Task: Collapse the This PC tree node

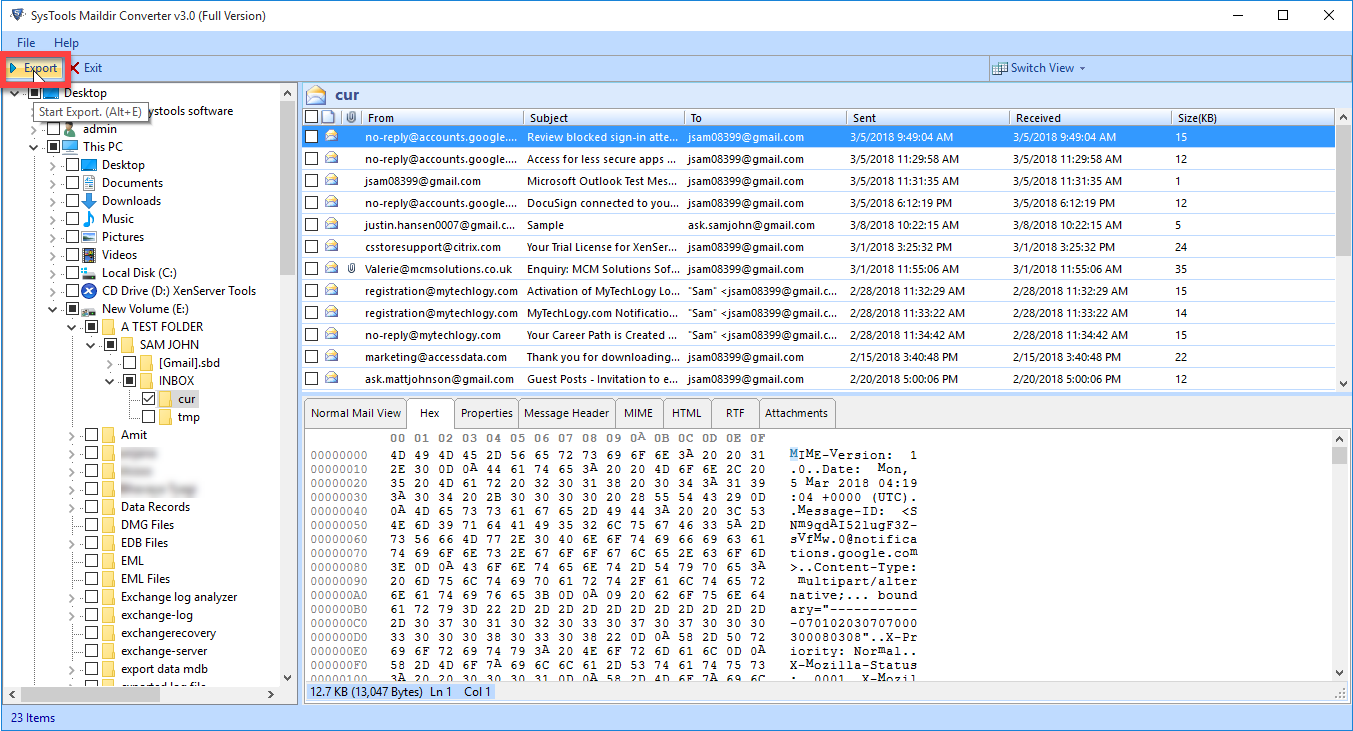Action: (x=33, y=146)
